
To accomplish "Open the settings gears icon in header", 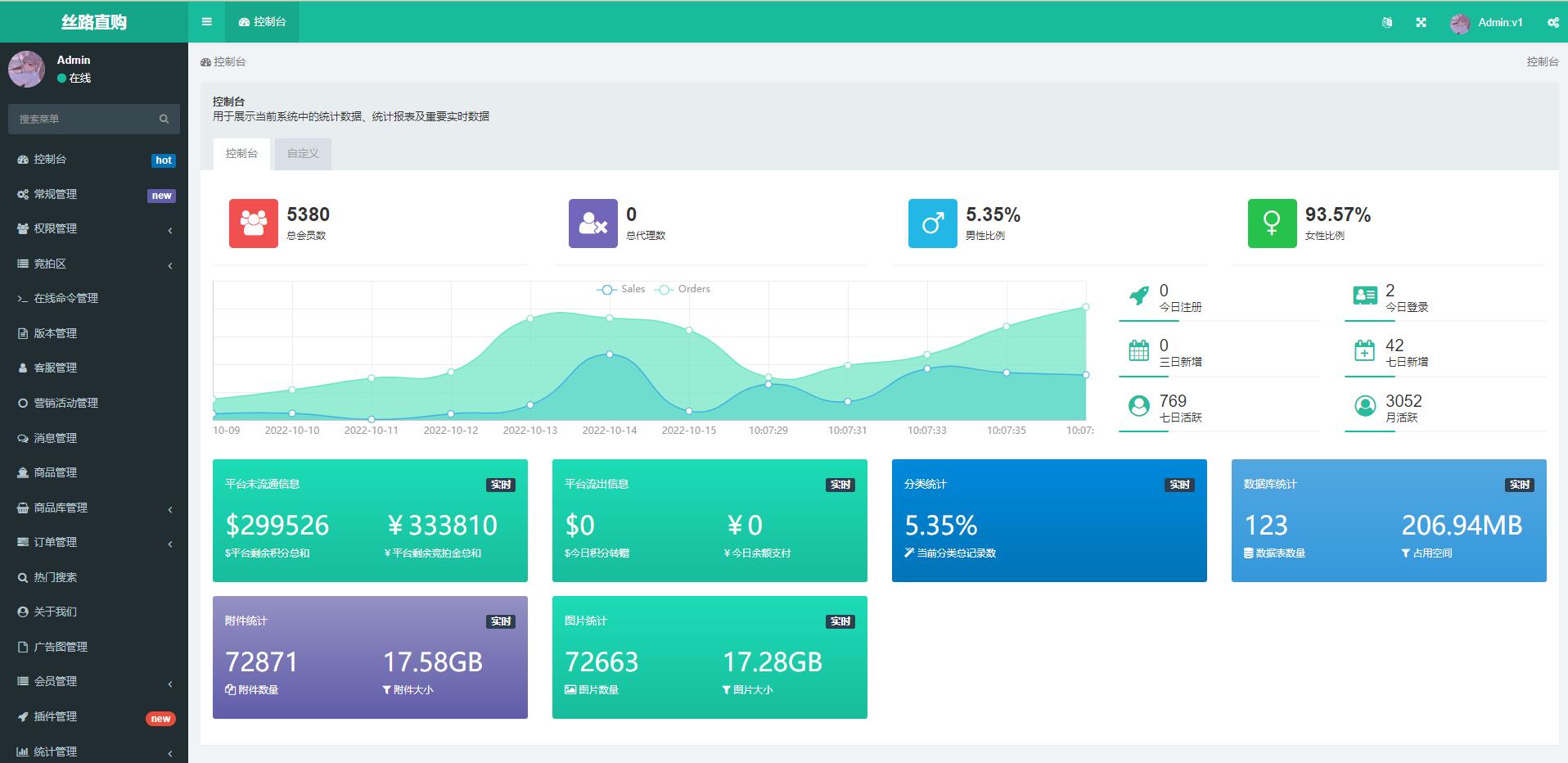I will click(x=1552, y=23).
